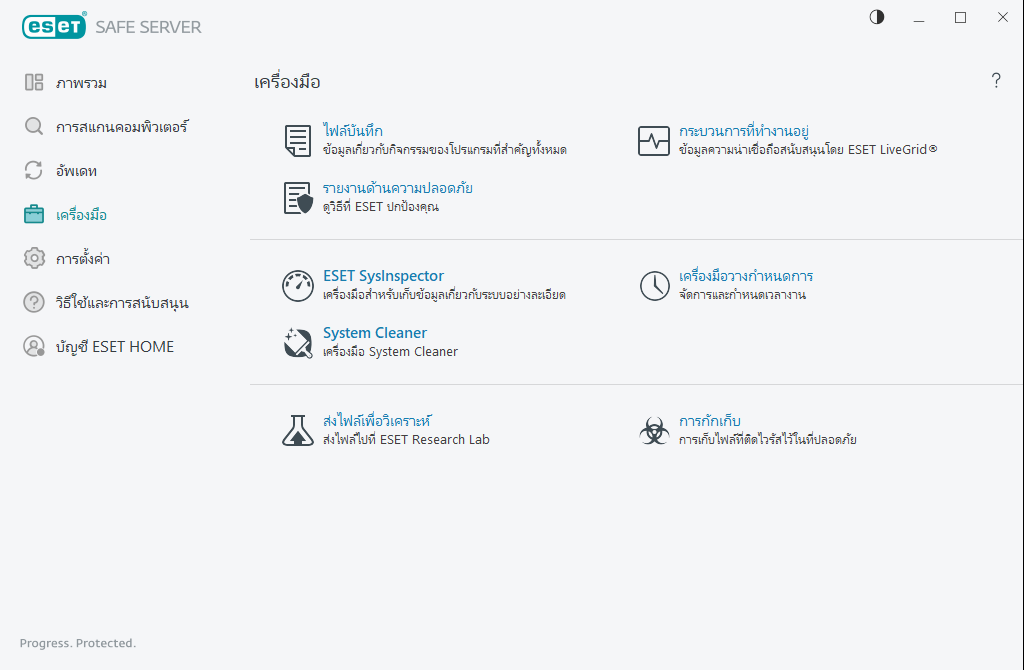This screenshot has height=670, width=1024.
Task: Click the submit sample flask icon
Action: click(297, 430)
